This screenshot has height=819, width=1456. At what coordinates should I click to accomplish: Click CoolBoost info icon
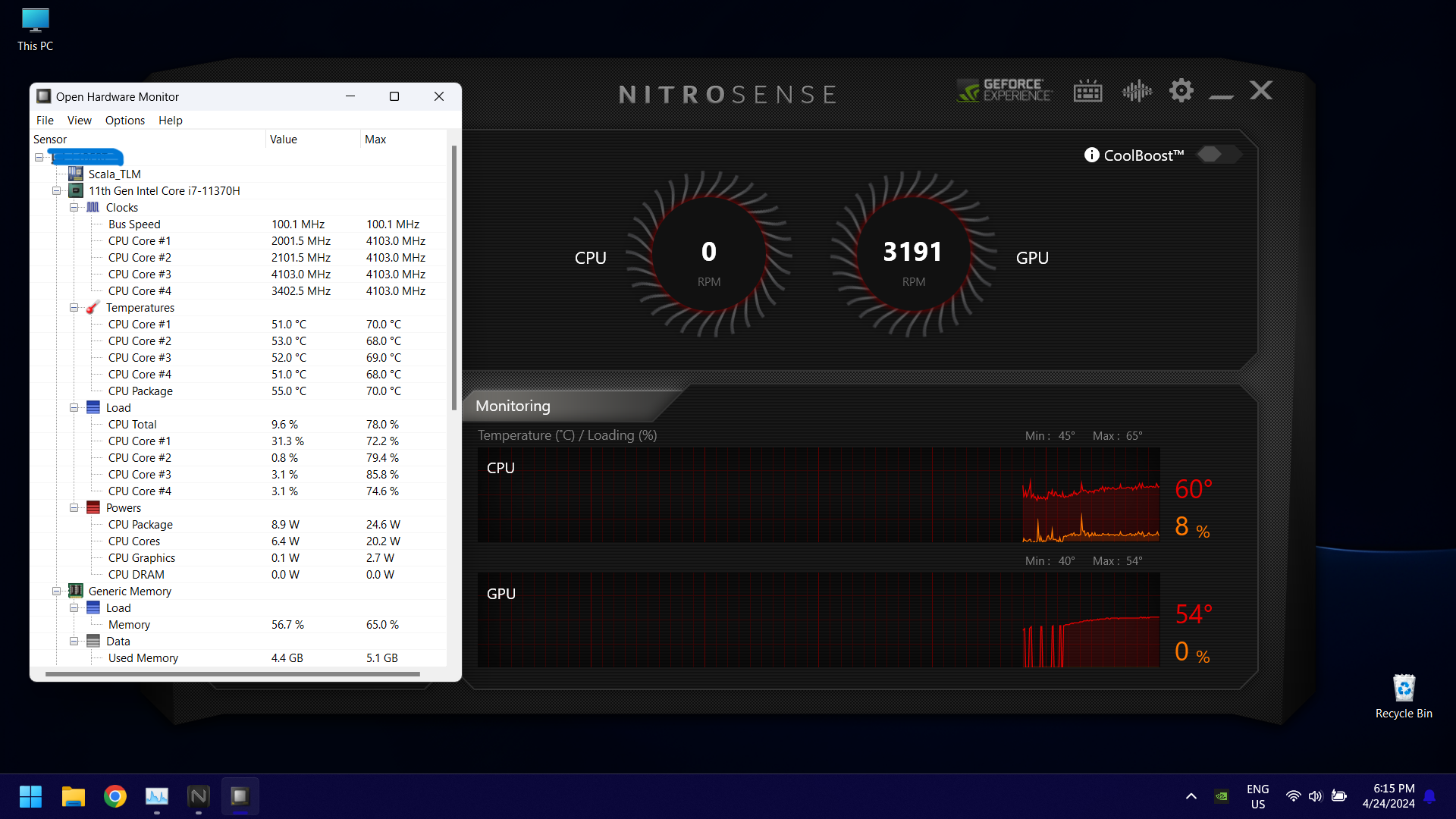(1092, 155)
